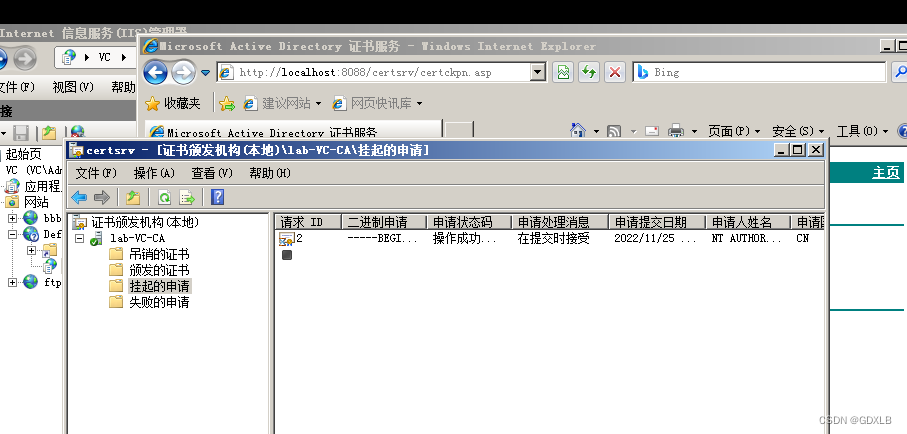Open 吊销的证书 folder

tap(159, 254)
